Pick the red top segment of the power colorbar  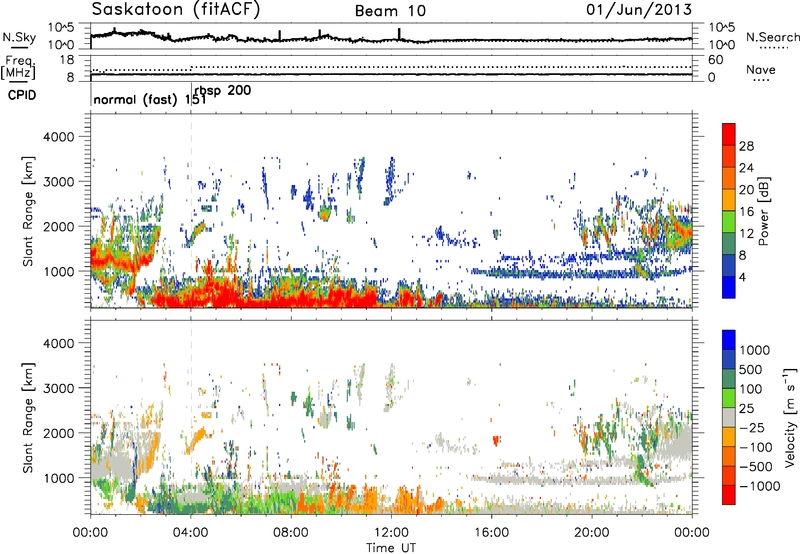click(729, 134)
